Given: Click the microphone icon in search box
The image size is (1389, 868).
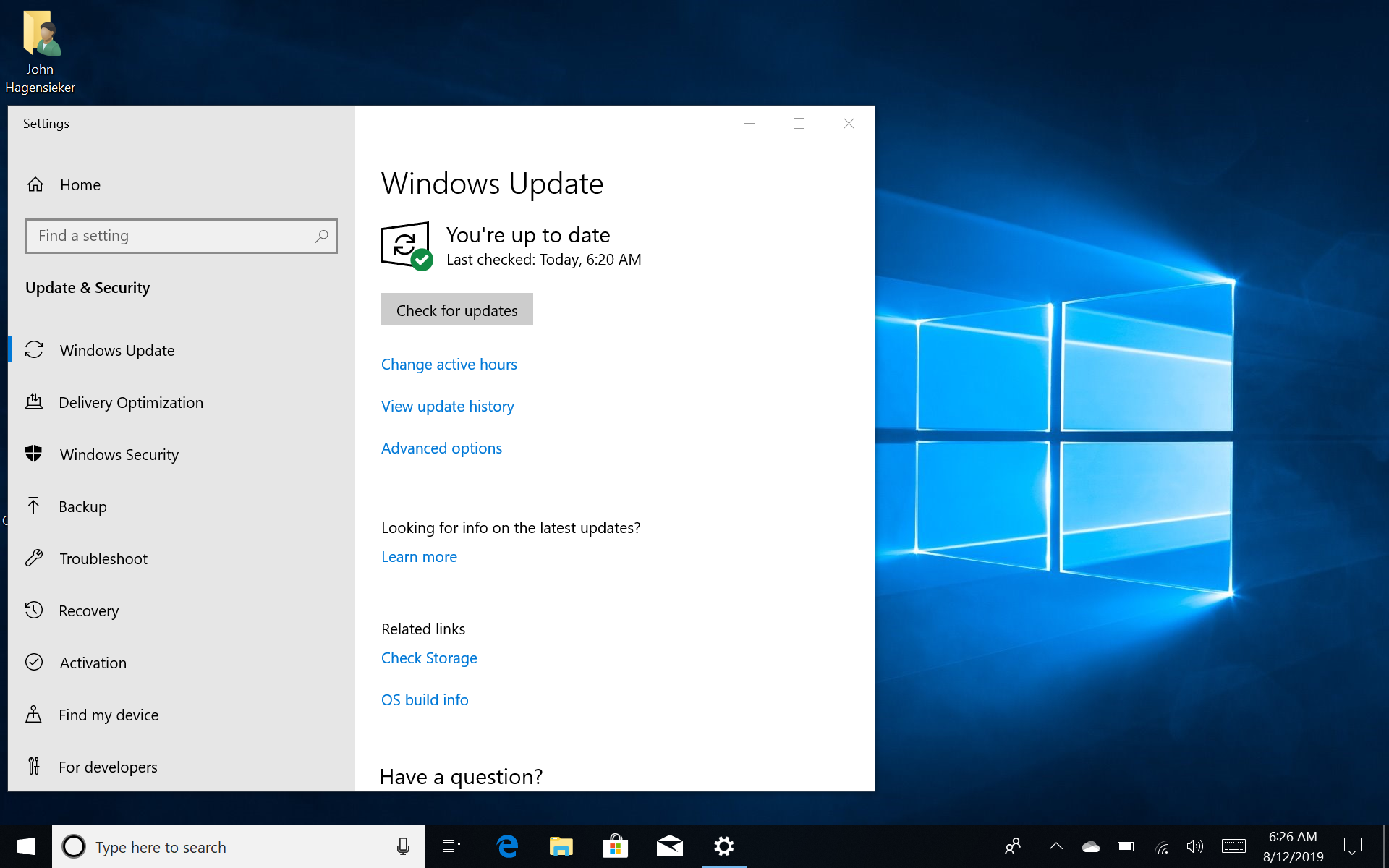Looking at the screenshot, I should tap(403, 846).
